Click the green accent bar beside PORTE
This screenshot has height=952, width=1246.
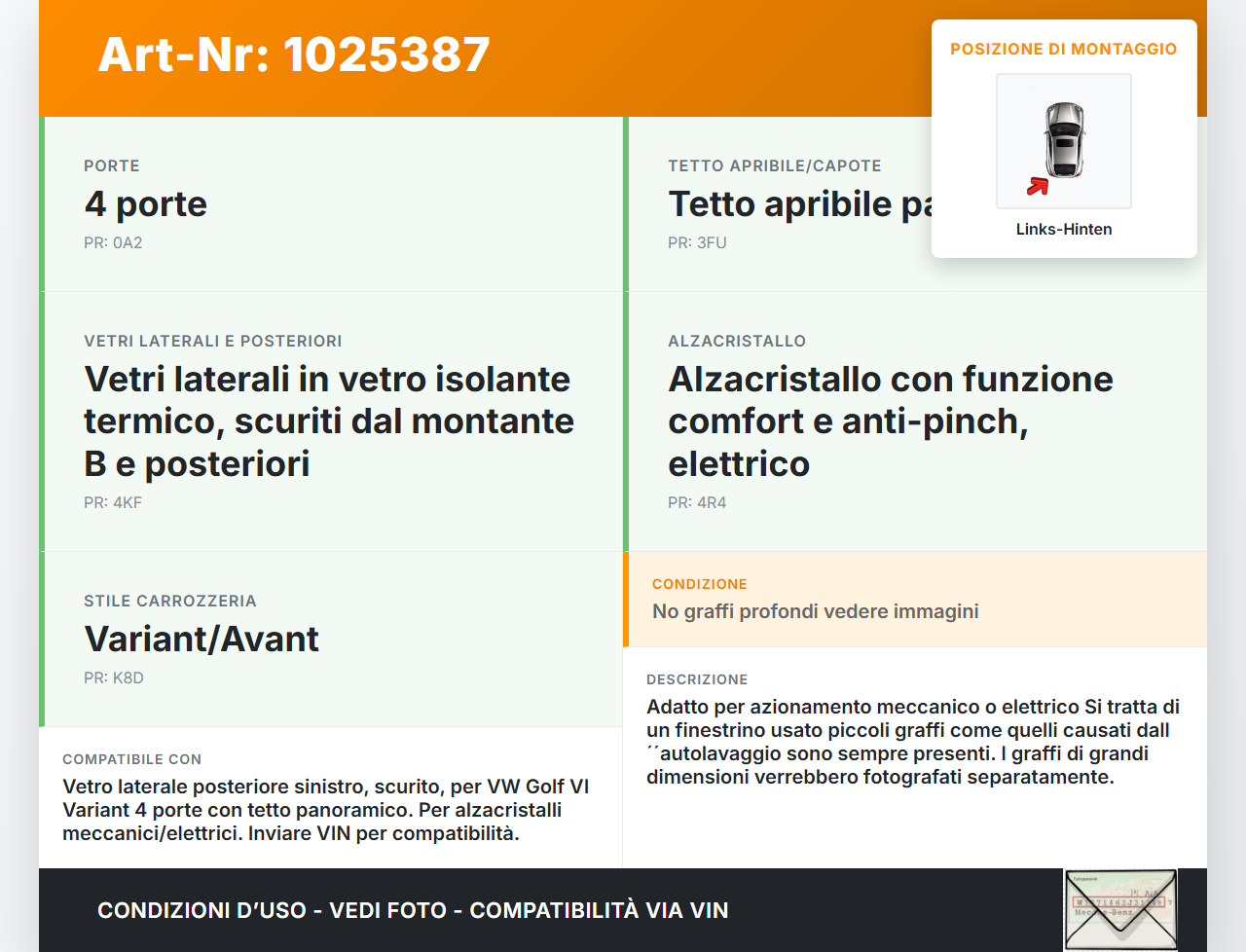coord(40,203)
